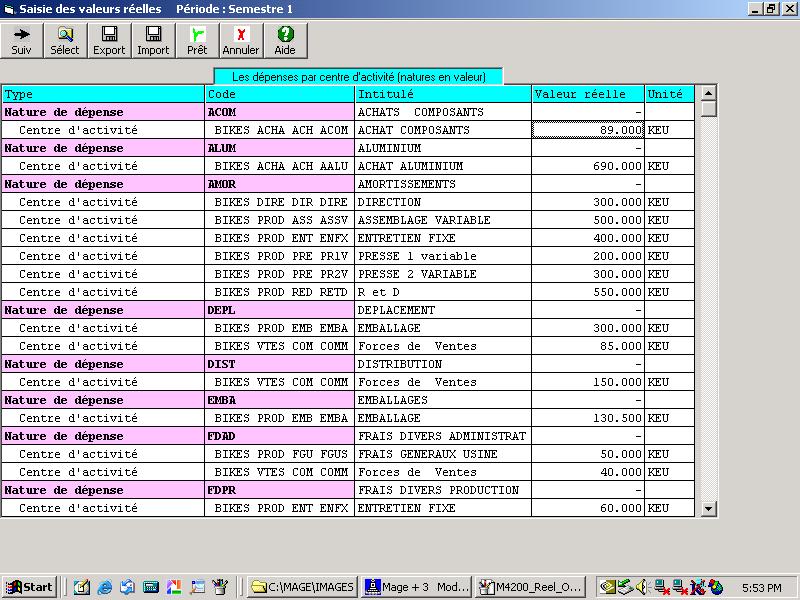Switch to Mage + 3 Mod... taskbar window
This screenshot has width=800, height=600.
click(x=416, y=587)
